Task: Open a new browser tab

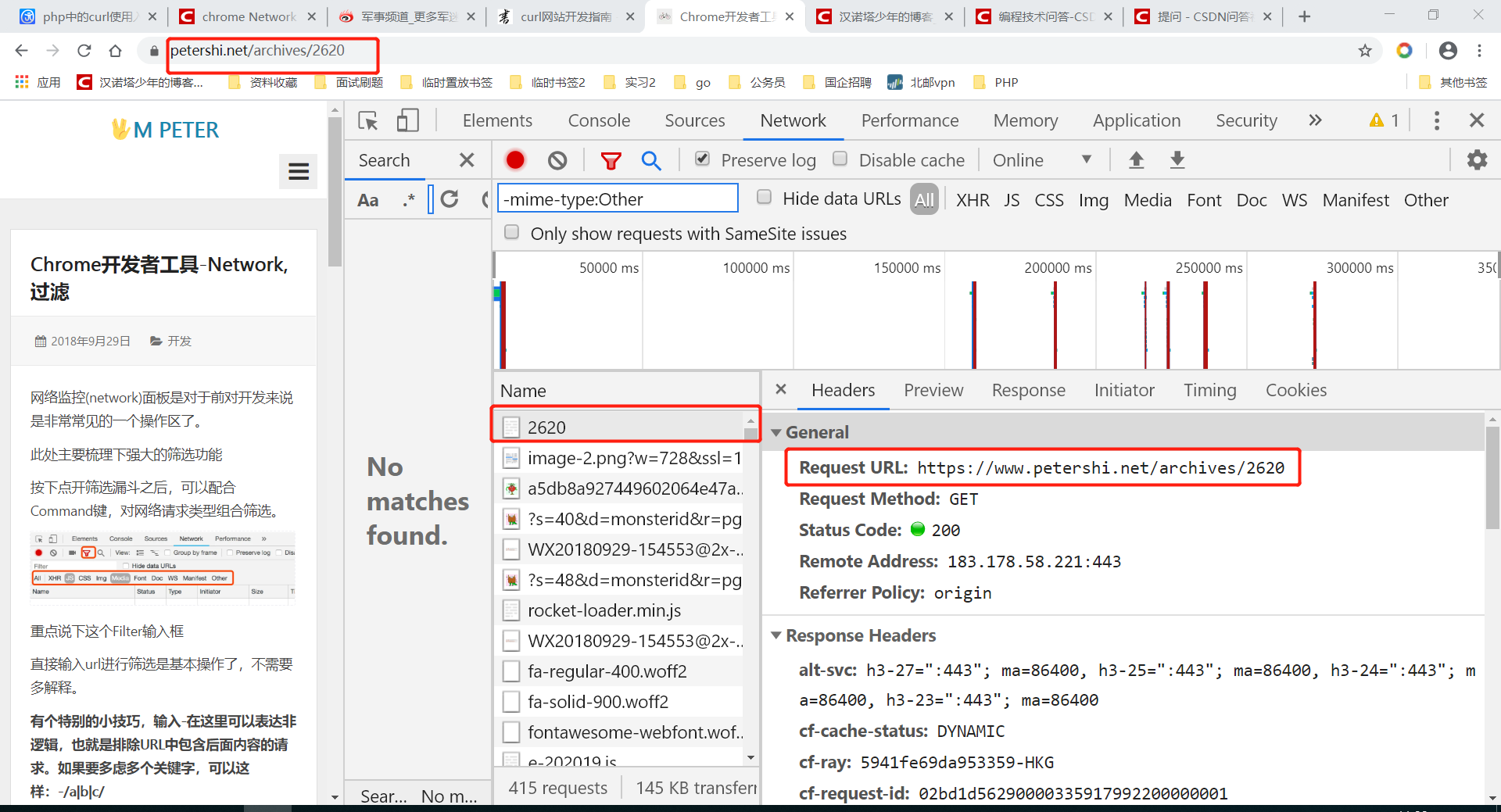Action: pyautogui.click(x=1304, y=16)
